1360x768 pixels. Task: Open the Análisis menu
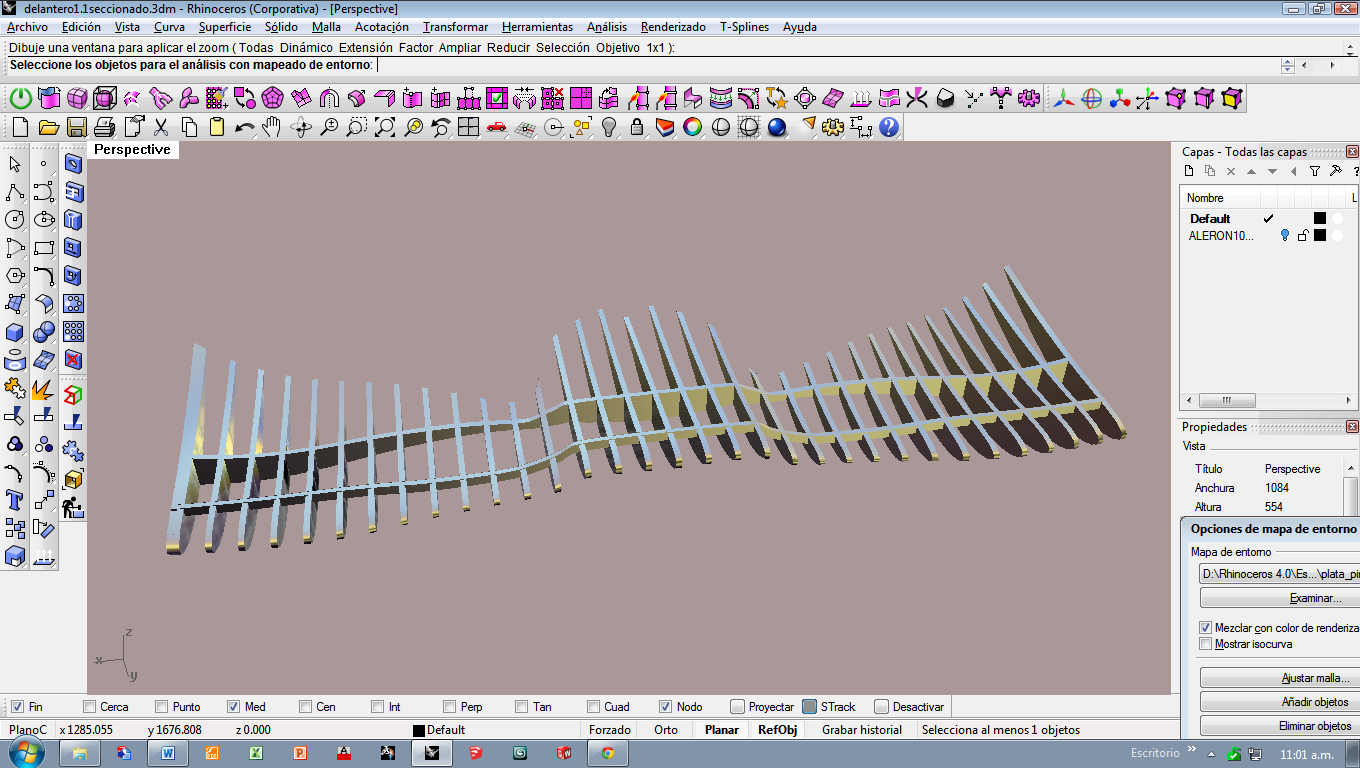click(x=607, y=27)
